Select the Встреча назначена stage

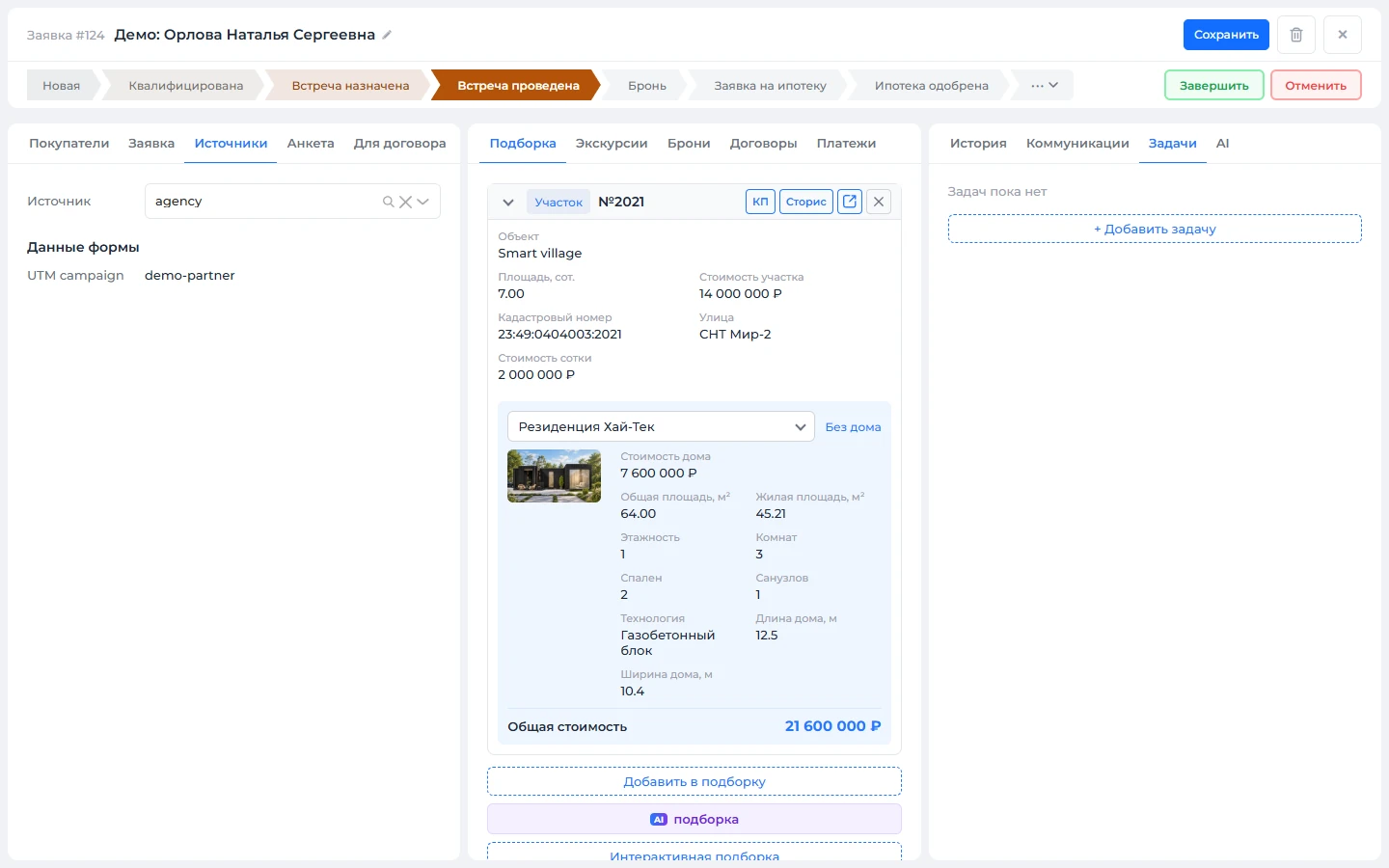pos(350,85)
